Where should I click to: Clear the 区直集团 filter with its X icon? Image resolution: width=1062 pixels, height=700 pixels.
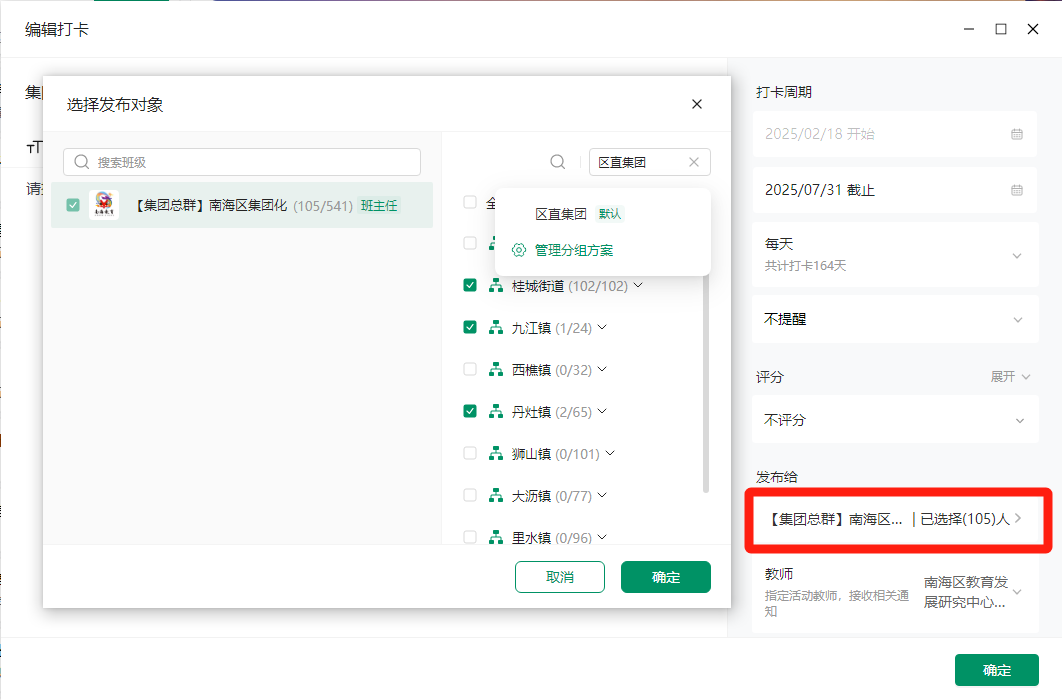tap(694, 162)
